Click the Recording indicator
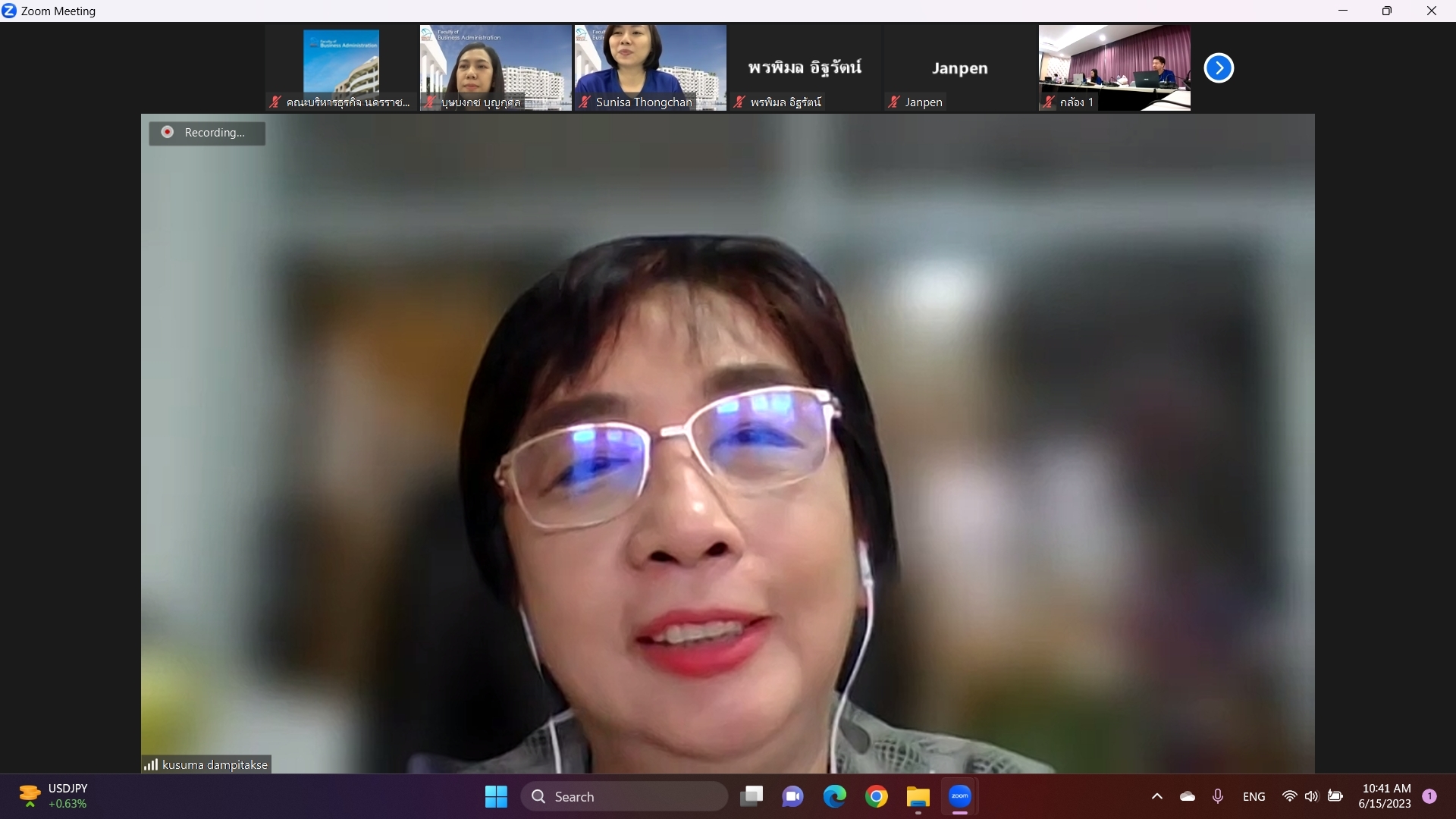This screenshot has width=1456, height=819. click(x=207, y=133)
